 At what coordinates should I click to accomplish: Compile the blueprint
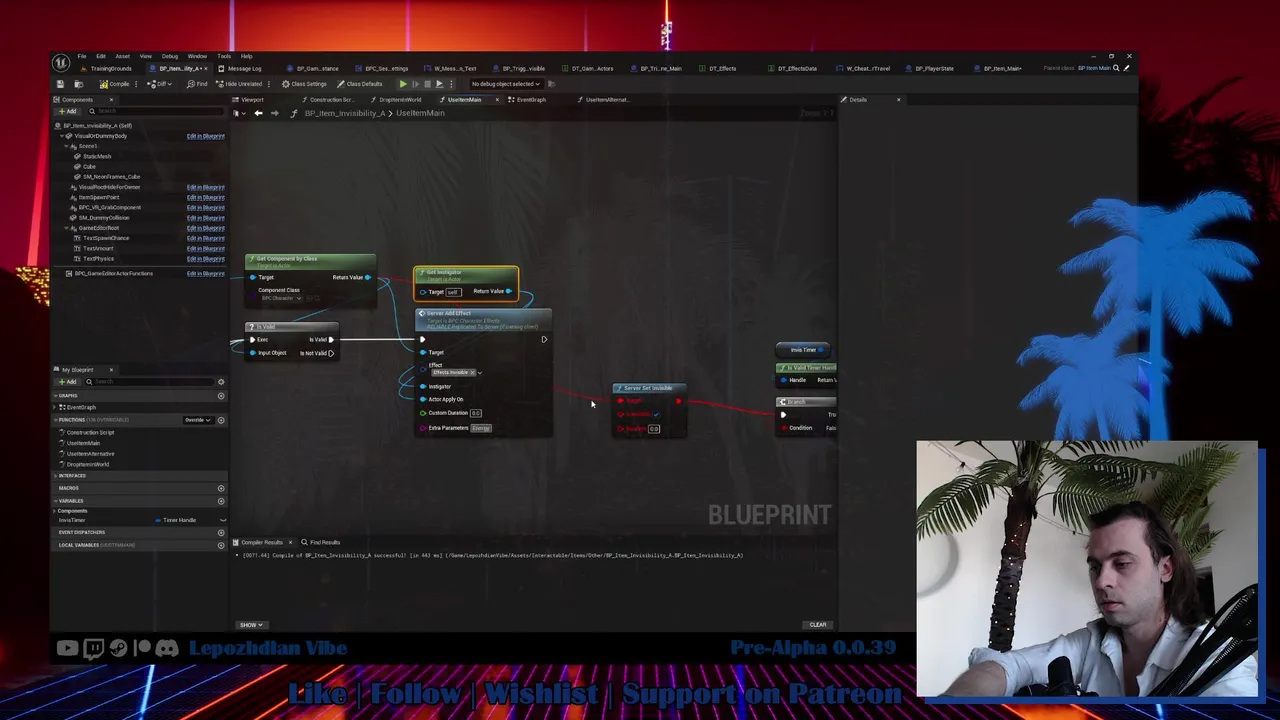pos(114,84)
